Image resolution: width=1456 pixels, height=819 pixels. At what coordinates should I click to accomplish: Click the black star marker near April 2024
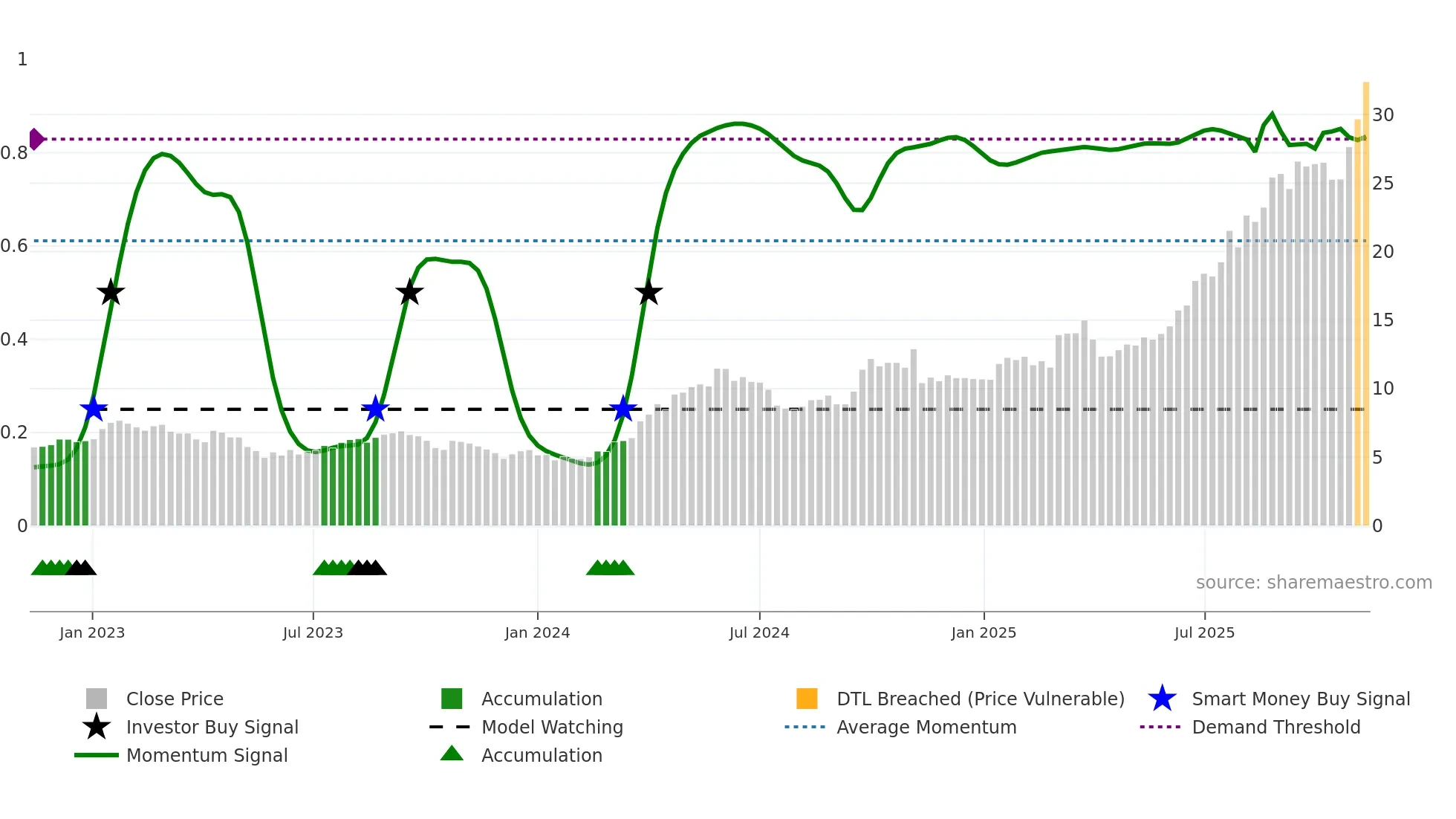click(649, 293)
